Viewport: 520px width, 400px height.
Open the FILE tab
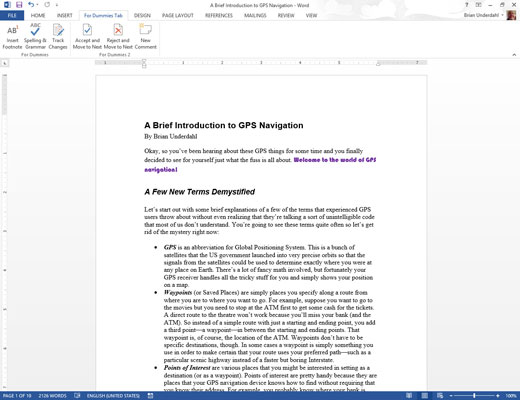12,15
